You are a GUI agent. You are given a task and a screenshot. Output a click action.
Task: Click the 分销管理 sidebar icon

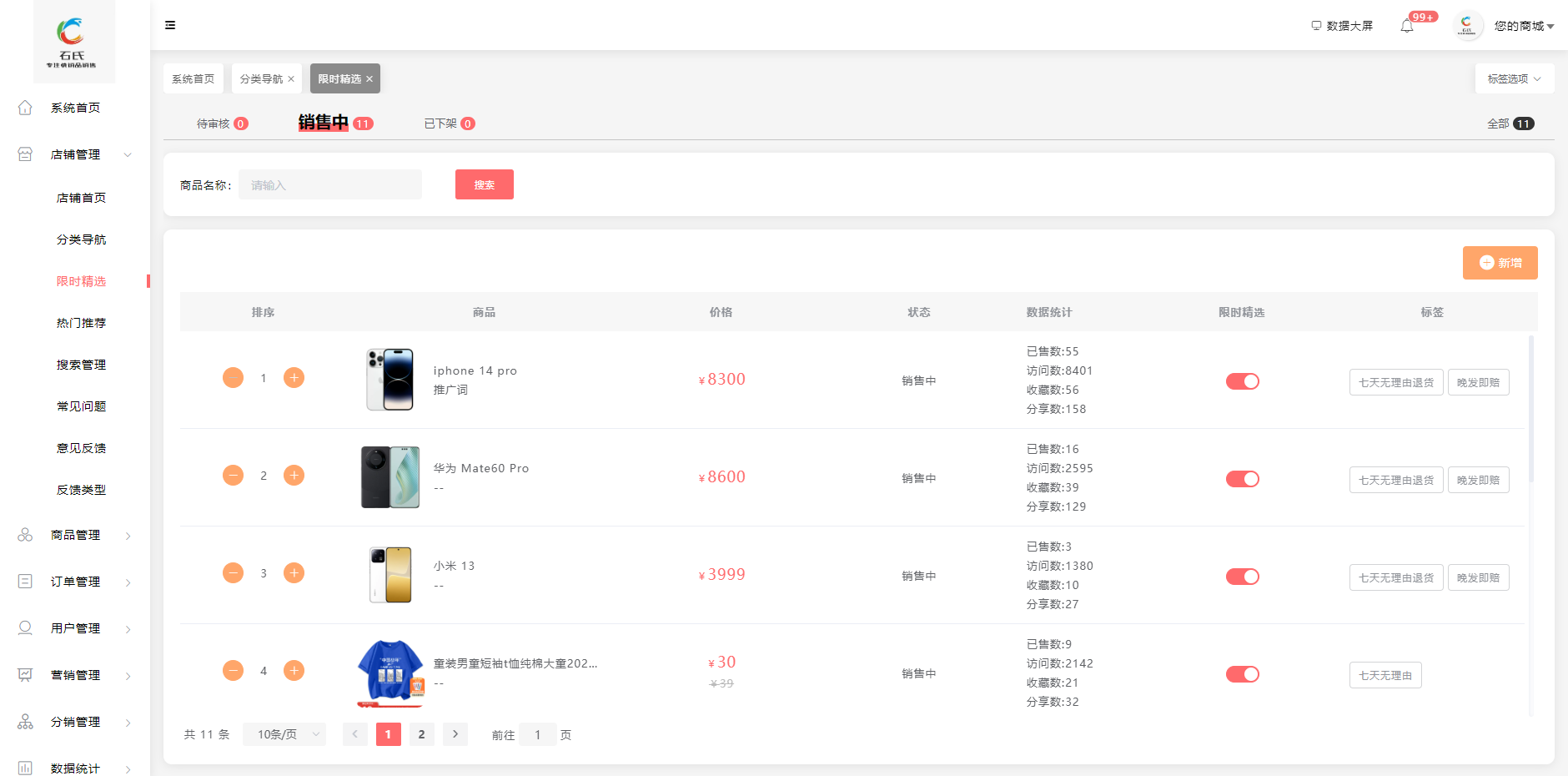pos(25,722)
